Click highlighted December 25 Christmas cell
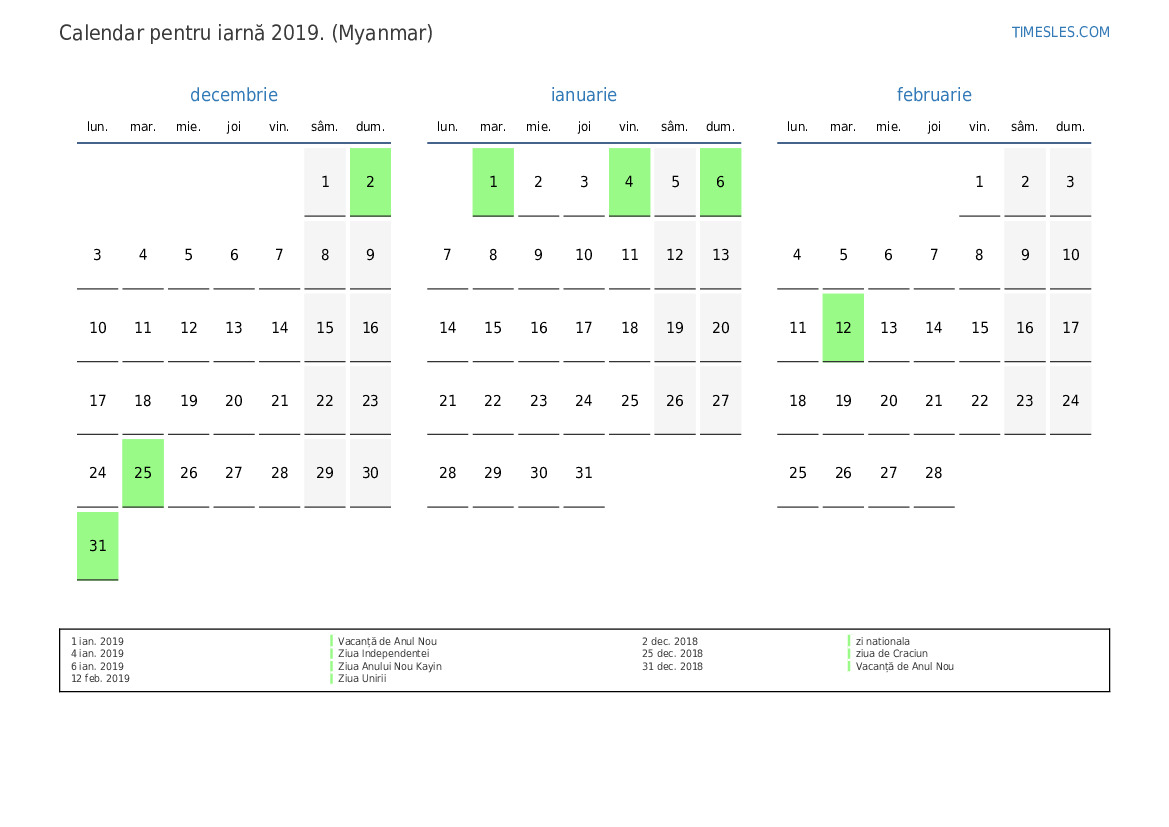The width and height of the screenshot is (1169, 827). pyautogui.click(x=143, y=473)
